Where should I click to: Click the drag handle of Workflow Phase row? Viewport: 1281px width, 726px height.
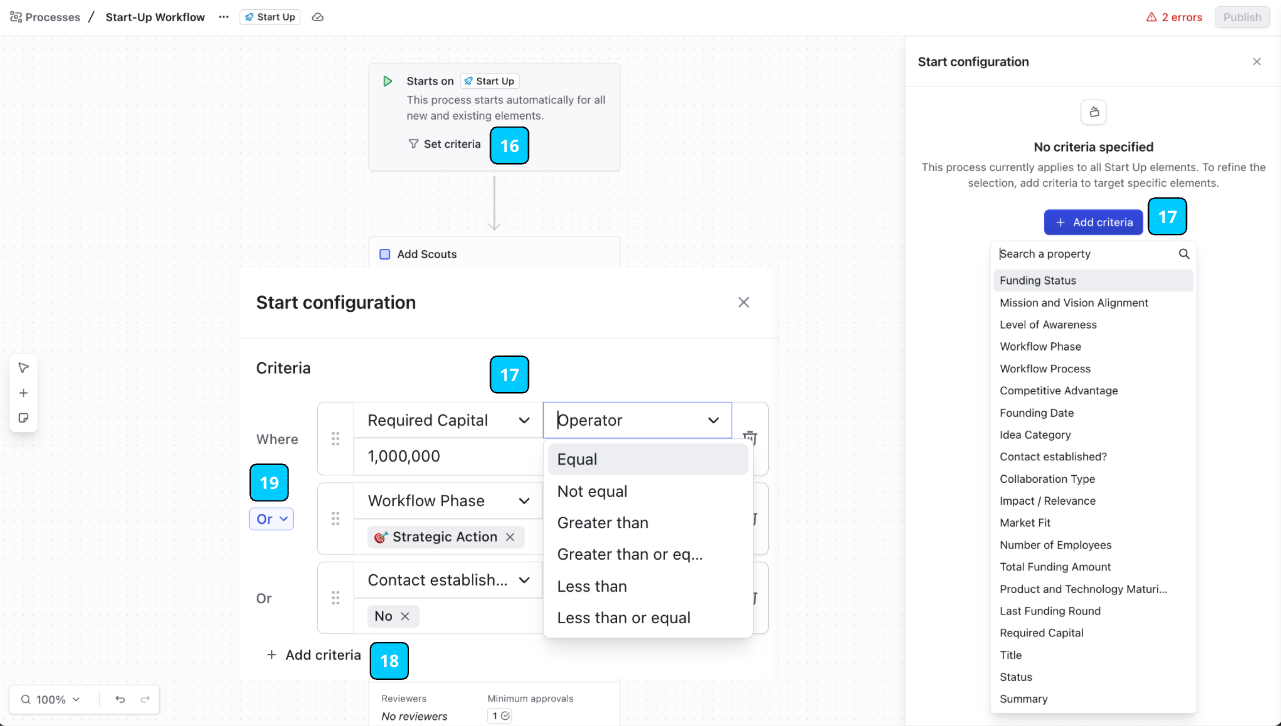tap(336, 519)
